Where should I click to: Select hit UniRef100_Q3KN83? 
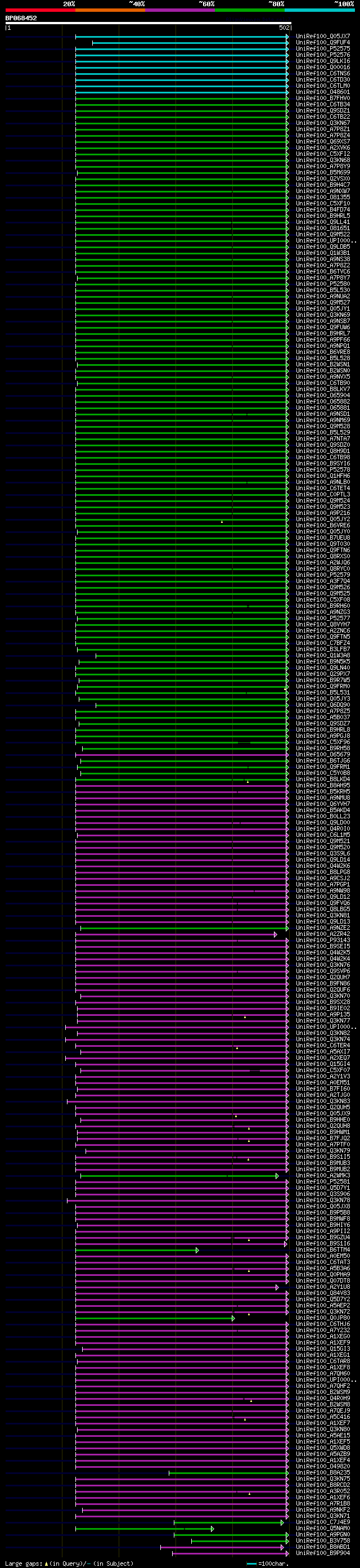point(323,1101)
